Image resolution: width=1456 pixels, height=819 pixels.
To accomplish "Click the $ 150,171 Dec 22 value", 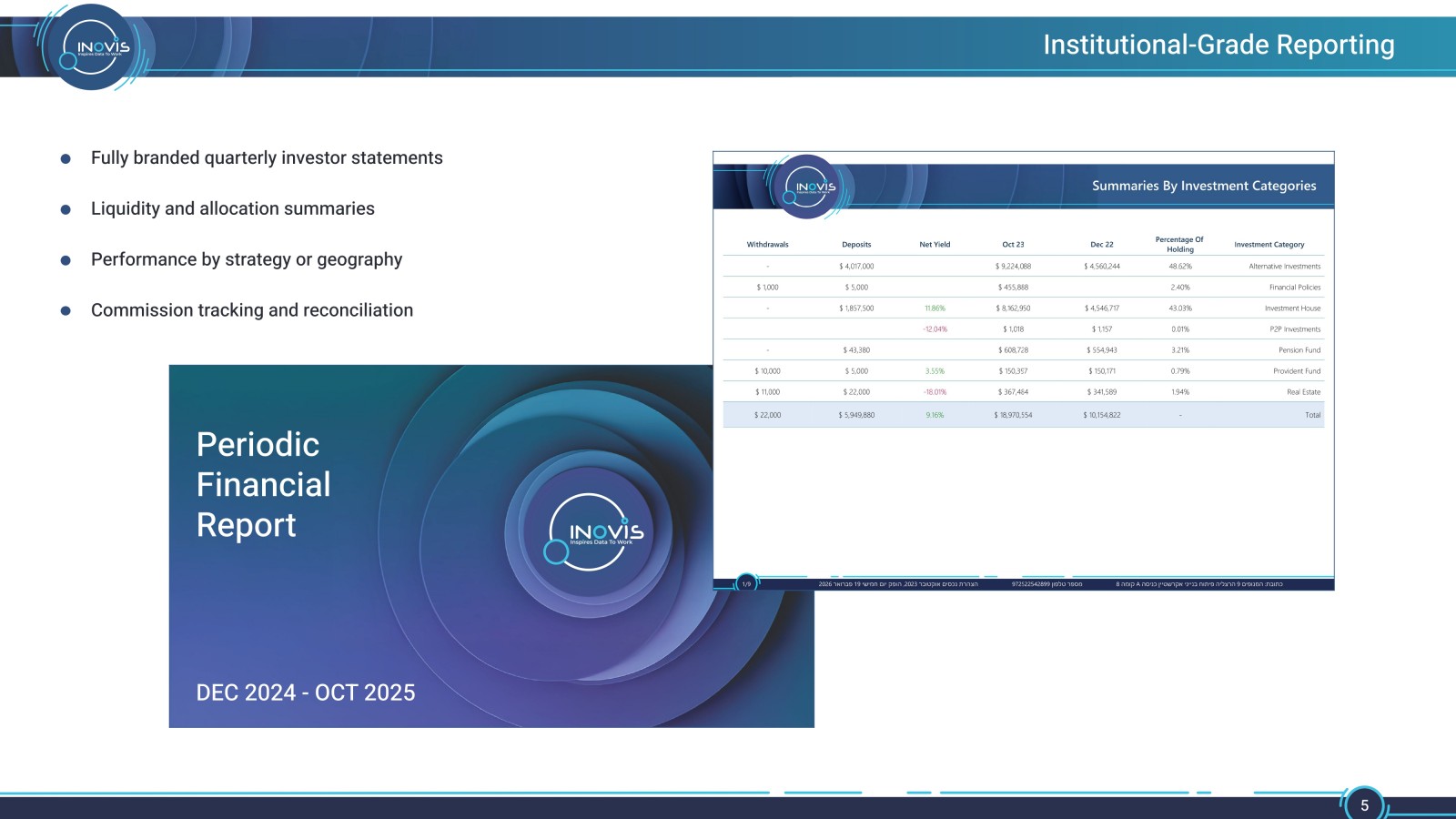I will click(x=1102, y=371).
